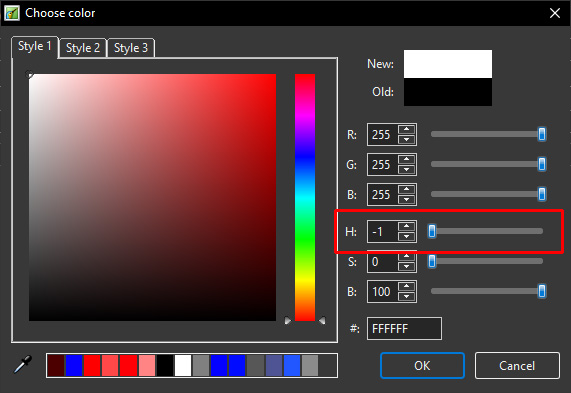The width and height of the screenshot is (571, 393).
Task: Open the Style 2 tab
Action: (83, 48)
